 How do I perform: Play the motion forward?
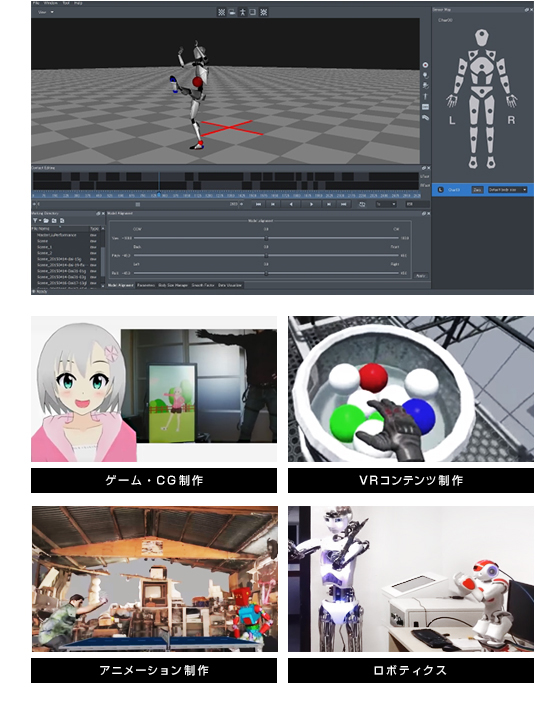pos(311,204)
